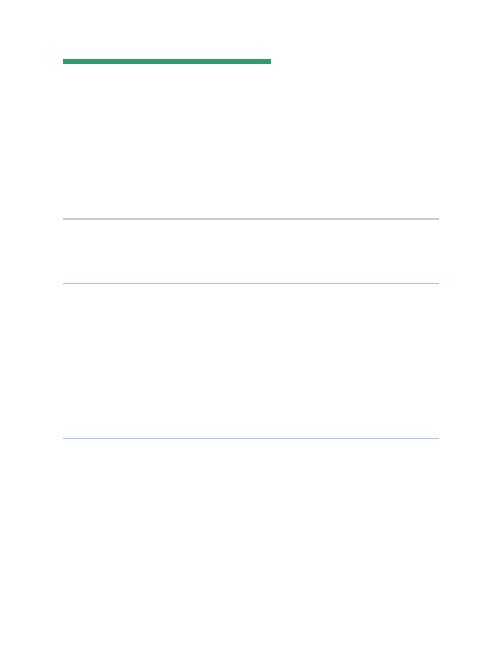Viewport: 502px width, 650px height.
Task: Click the green horizontal bar
Action: click(167, 61)
